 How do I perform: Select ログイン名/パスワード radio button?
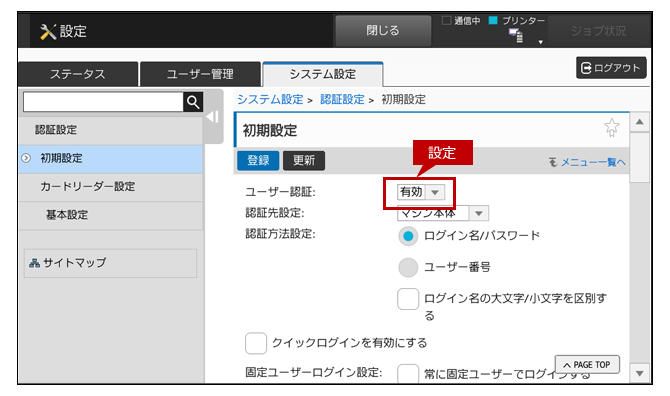pos(408,236)
